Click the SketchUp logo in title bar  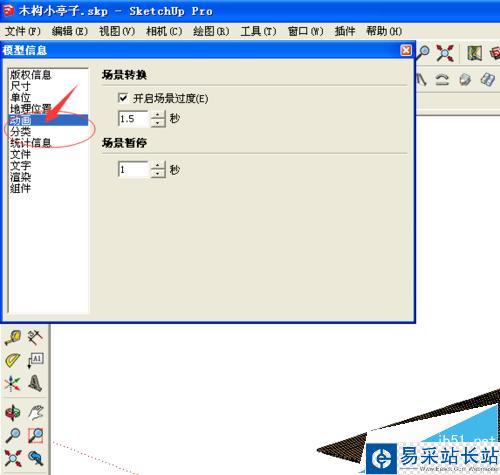(x=8, y=10)
